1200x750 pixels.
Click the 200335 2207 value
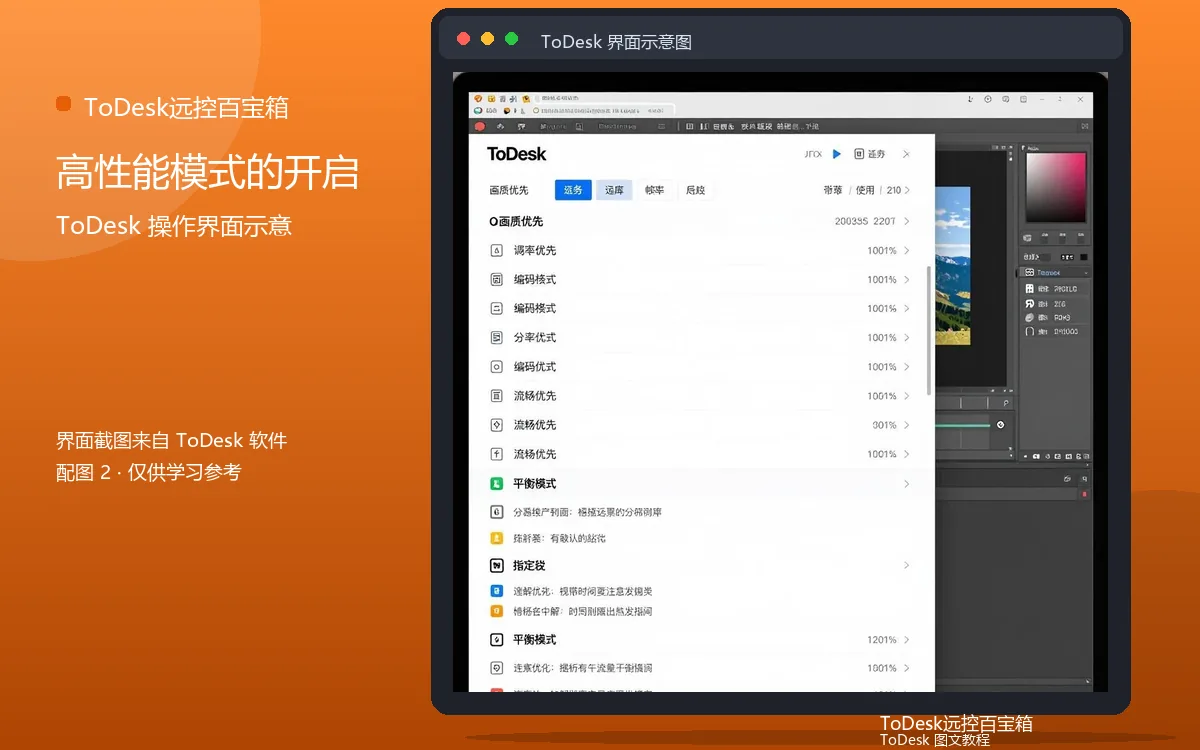(865, 221)
